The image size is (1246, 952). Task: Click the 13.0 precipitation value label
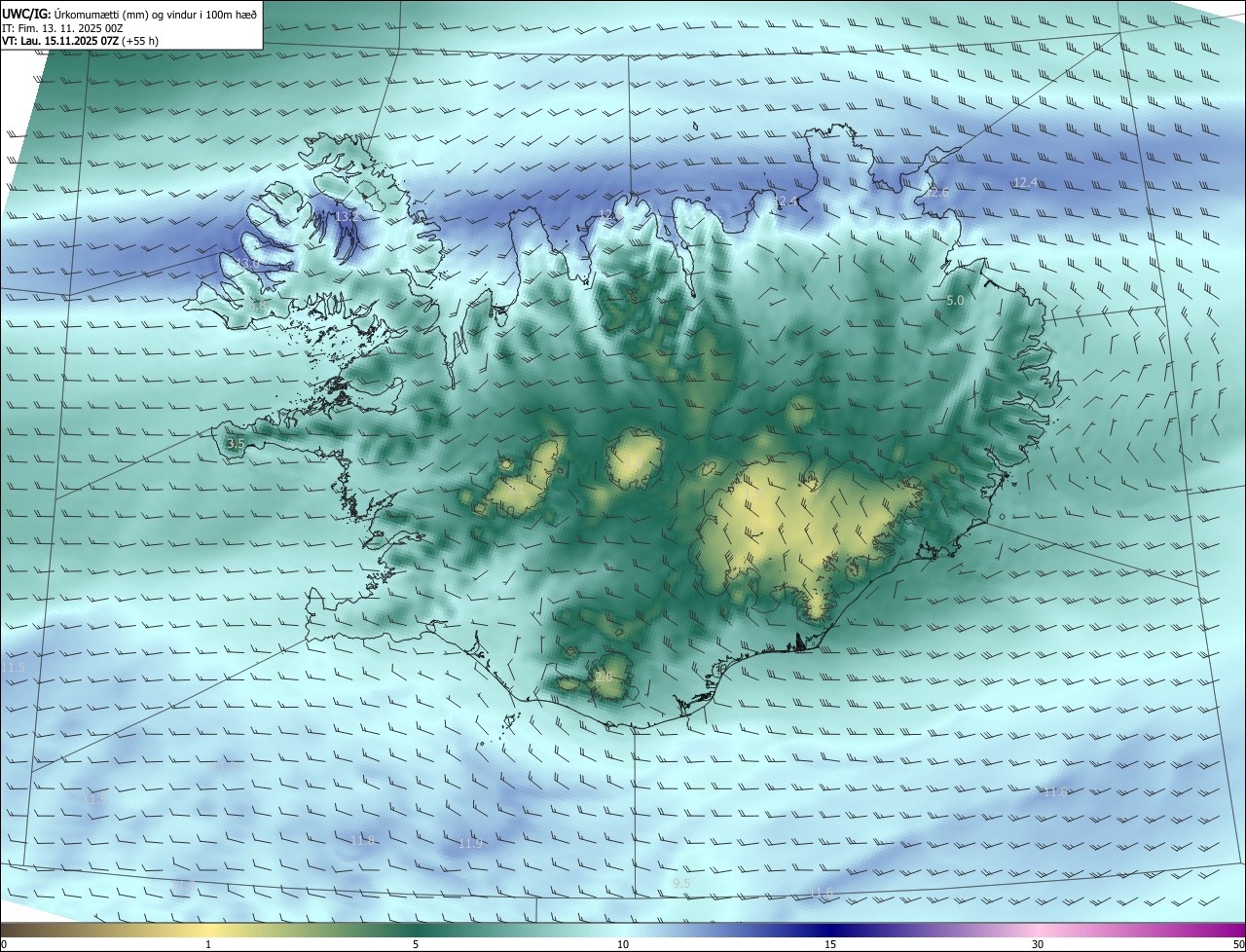pos(249,264)
